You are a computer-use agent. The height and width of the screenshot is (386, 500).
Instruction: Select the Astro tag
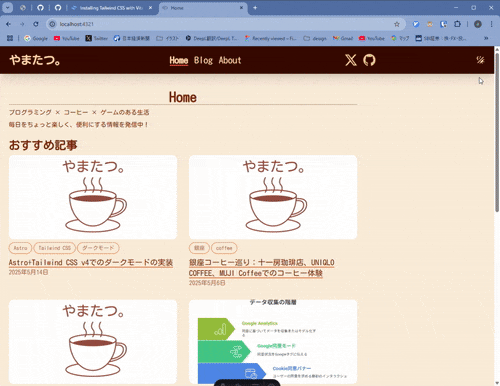(20, 248)
